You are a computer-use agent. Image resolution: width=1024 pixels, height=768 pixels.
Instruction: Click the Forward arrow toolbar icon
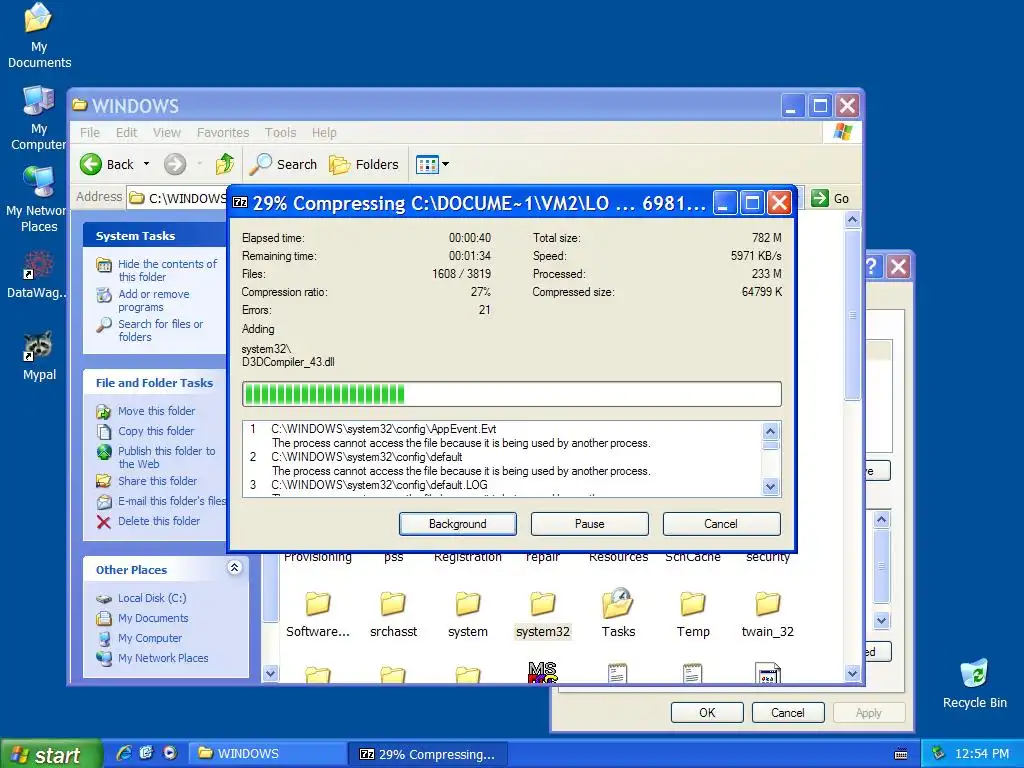[174, 164]
